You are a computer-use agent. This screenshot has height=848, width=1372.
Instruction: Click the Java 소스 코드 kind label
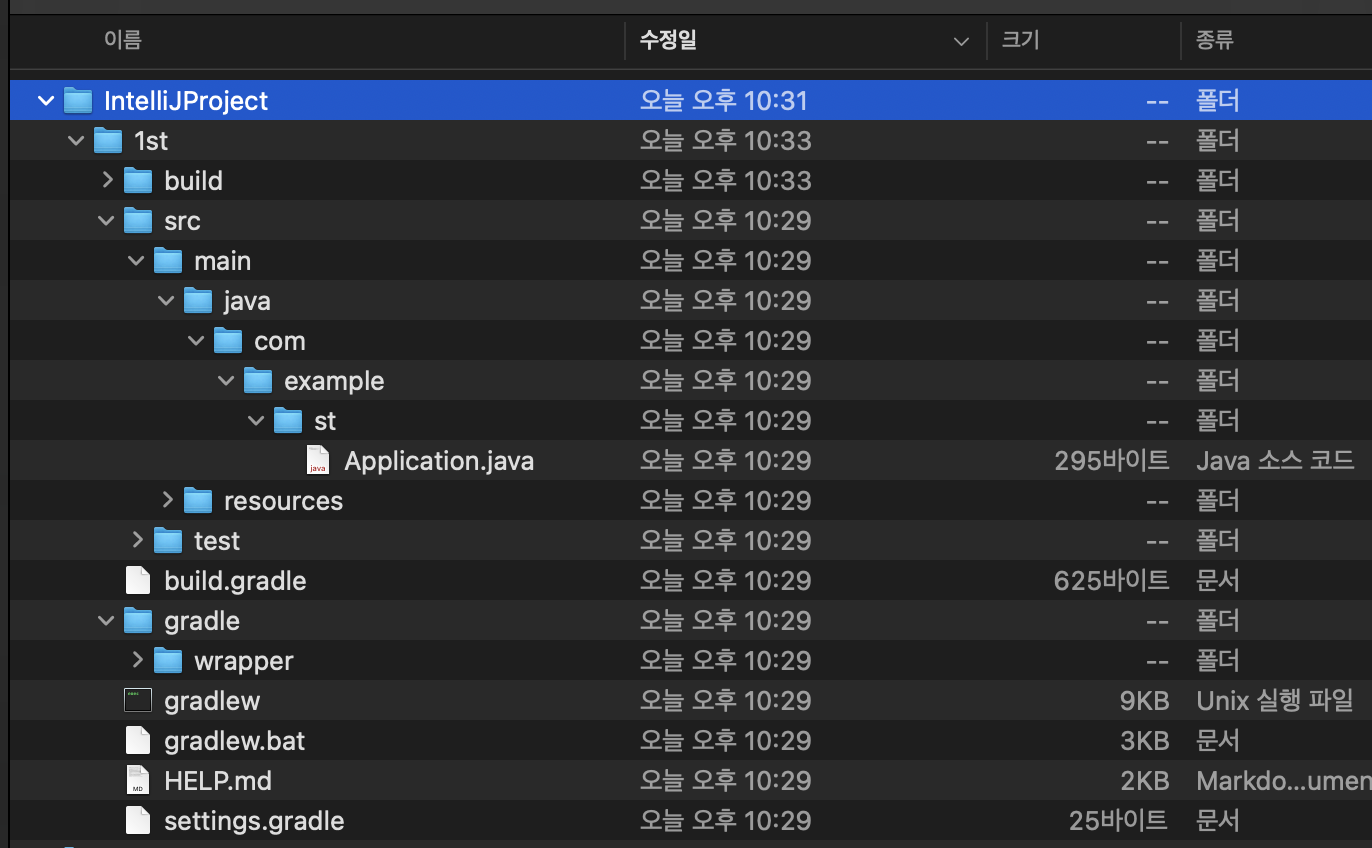pos(1275,461)
